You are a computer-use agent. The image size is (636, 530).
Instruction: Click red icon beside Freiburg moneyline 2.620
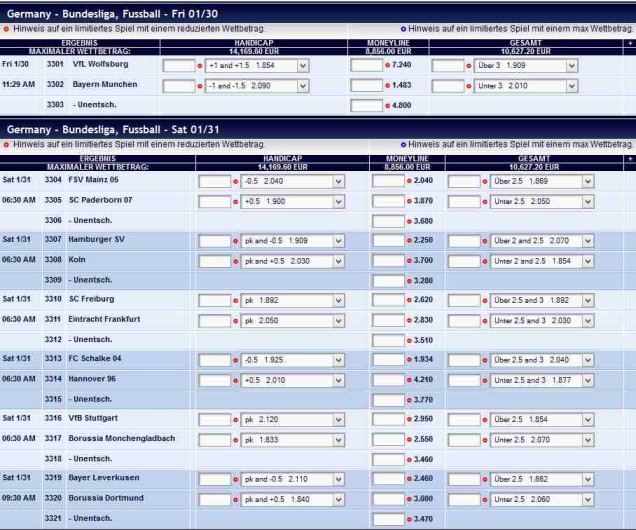(x=409, y=300)
